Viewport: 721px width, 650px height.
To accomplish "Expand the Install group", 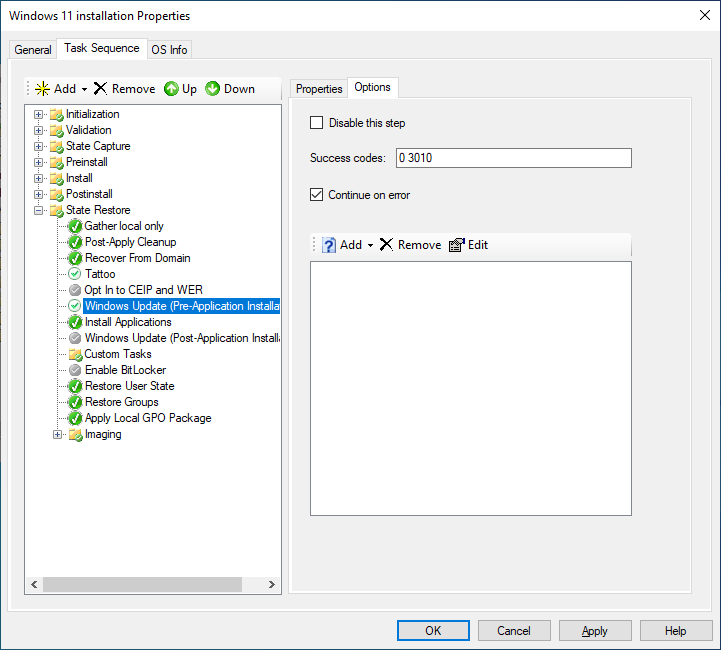I will 39,178.
